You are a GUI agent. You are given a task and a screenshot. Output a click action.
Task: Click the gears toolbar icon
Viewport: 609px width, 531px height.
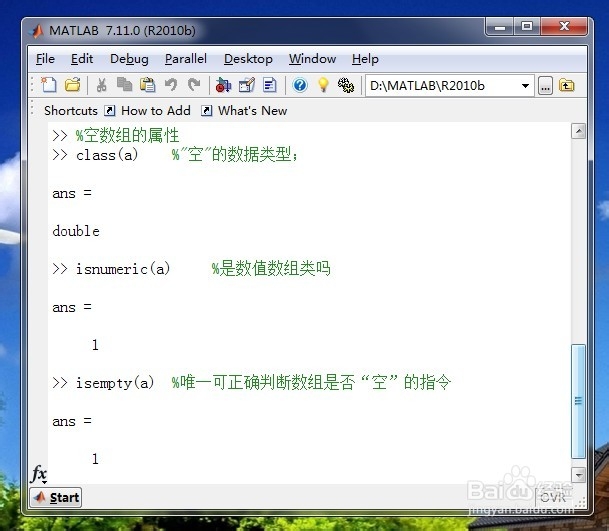pos(346,85)
